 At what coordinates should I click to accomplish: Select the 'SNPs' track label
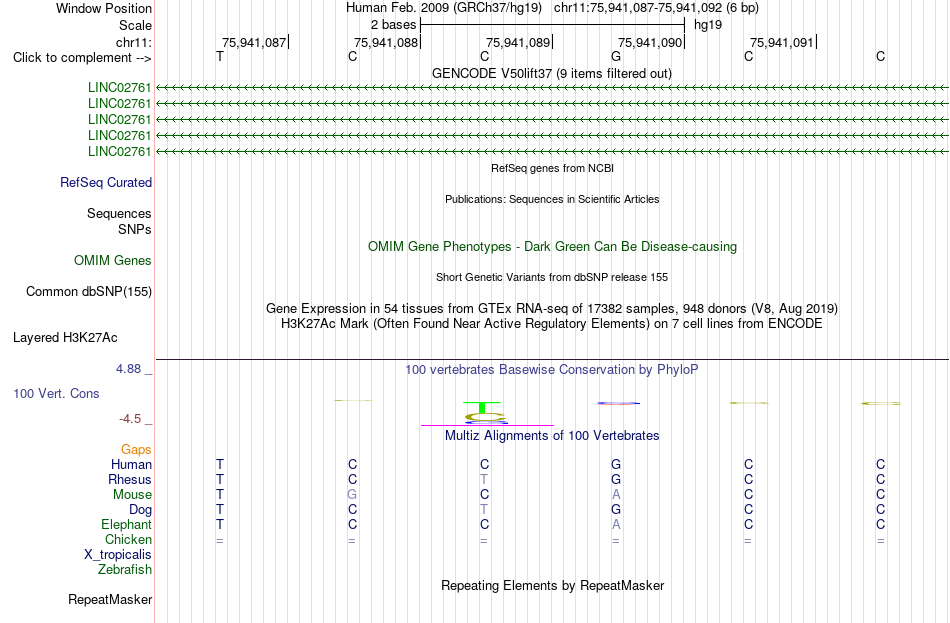click(x=135, y=230)
